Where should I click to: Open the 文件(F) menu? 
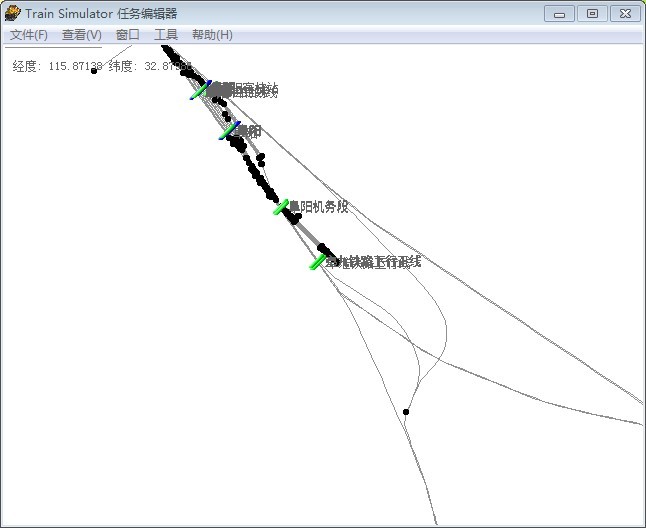pyautogui.click(x=28, y=35)
